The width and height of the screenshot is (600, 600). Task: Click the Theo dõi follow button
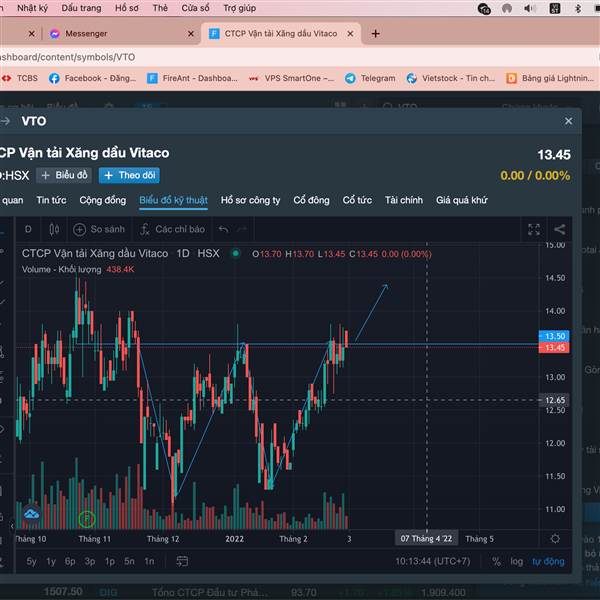click(129, 175)
